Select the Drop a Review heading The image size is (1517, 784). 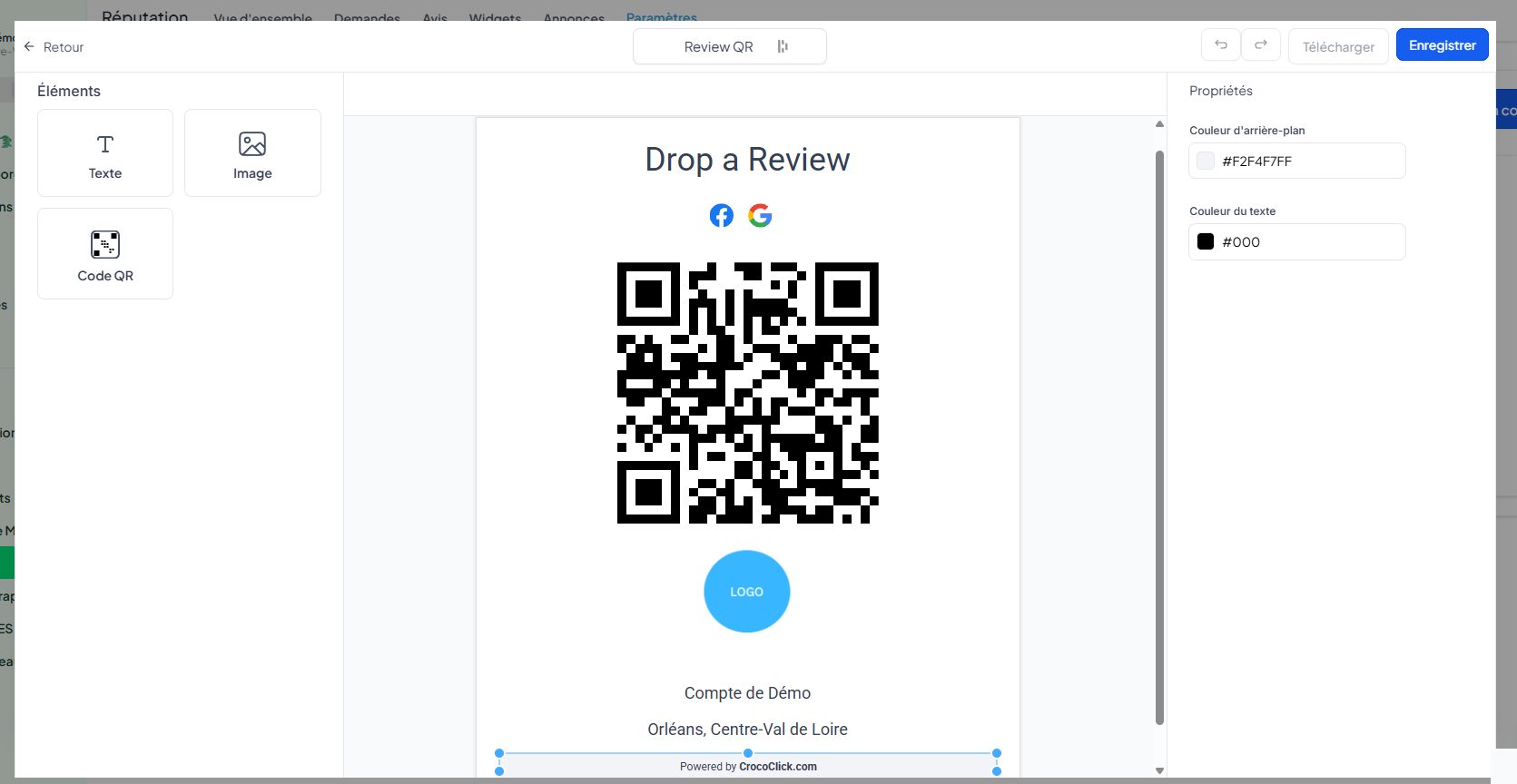(x=748, y=160)
